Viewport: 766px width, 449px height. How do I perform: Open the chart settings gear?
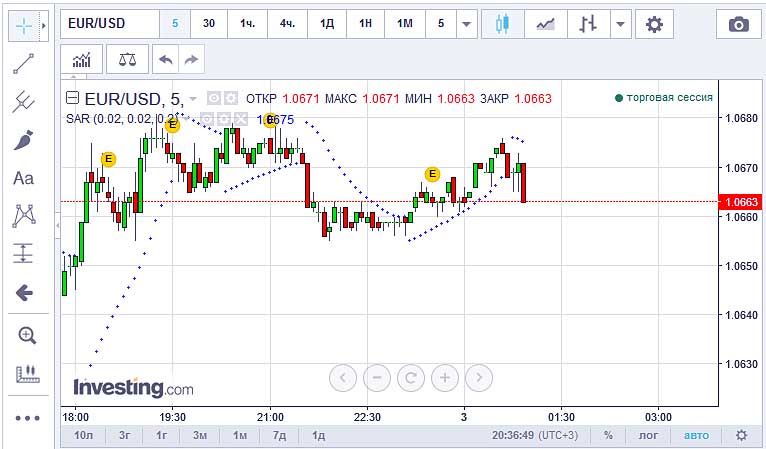click(654, 24)
